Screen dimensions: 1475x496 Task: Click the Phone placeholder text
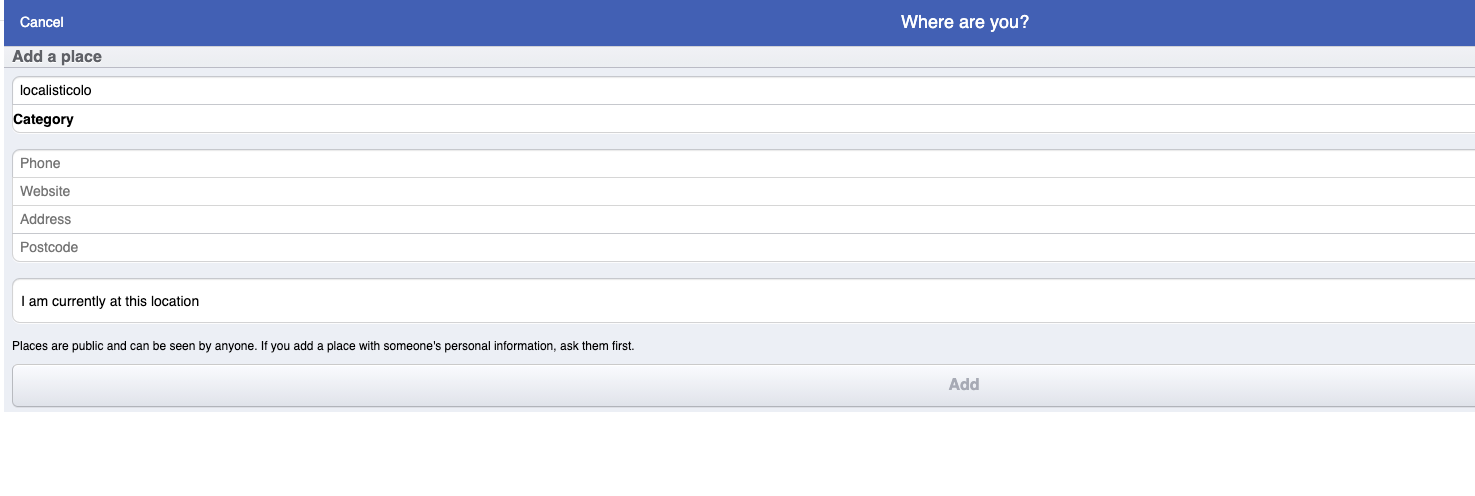40,163
